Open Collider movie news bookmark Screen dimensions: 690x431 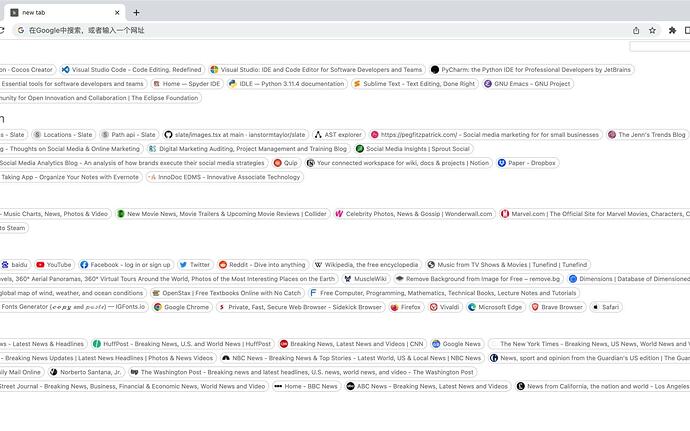tap(222, 214)
